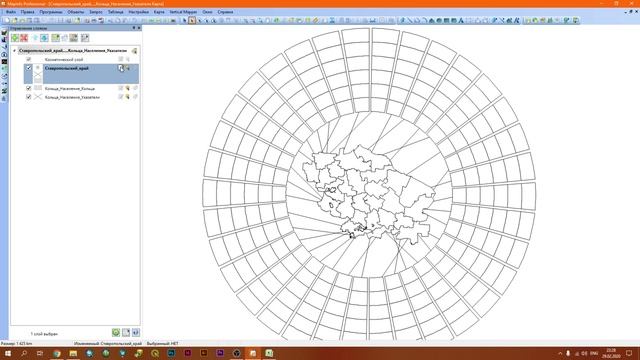The width and height of the screenshot is (640, 360).
Task: Toggle auto-label icon on Кольца_Население_Кольца layer
Action: tap(135, 88)
